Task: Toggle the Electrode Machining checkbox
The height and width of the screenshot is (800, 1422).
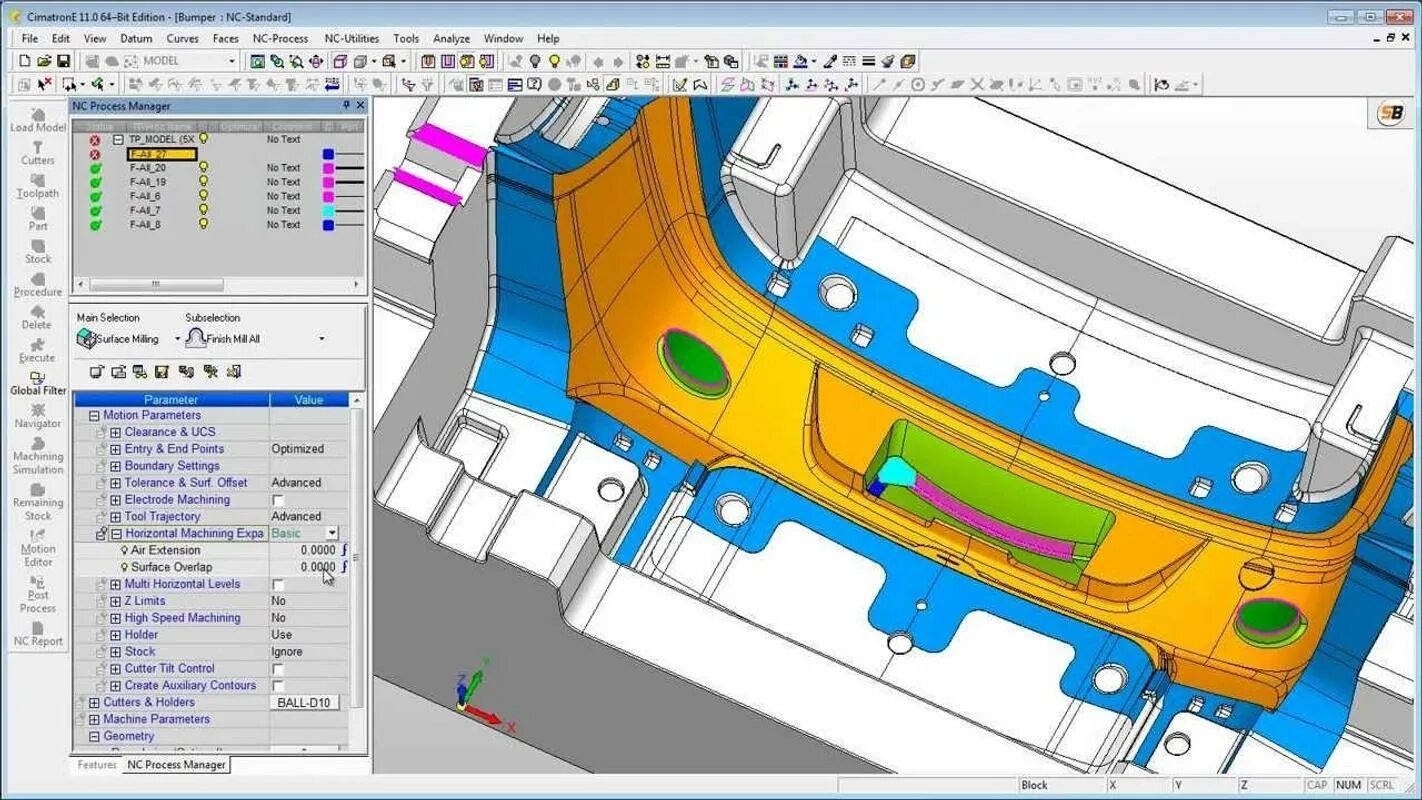Action: 278,500
